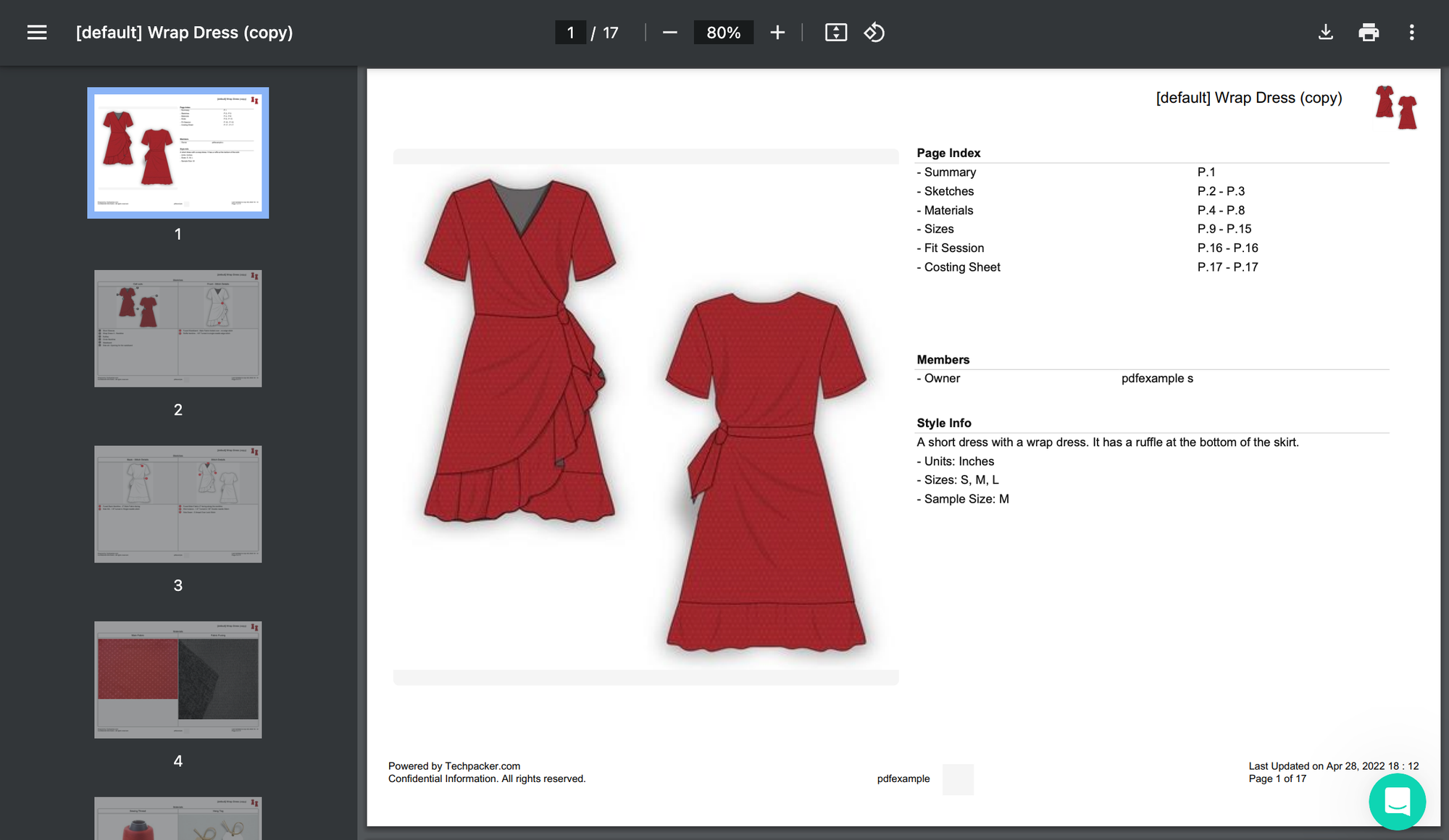Image resolution: width=1449 pixels, height=840 pixels.
Task: Open the partially visible page 5 thumbnail
Action: pos(178,818)
